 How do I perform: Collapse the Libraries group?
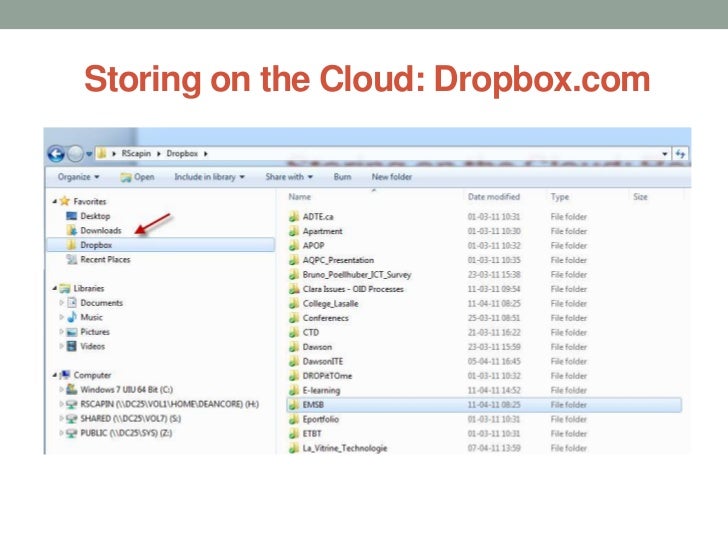click(54, 288)
